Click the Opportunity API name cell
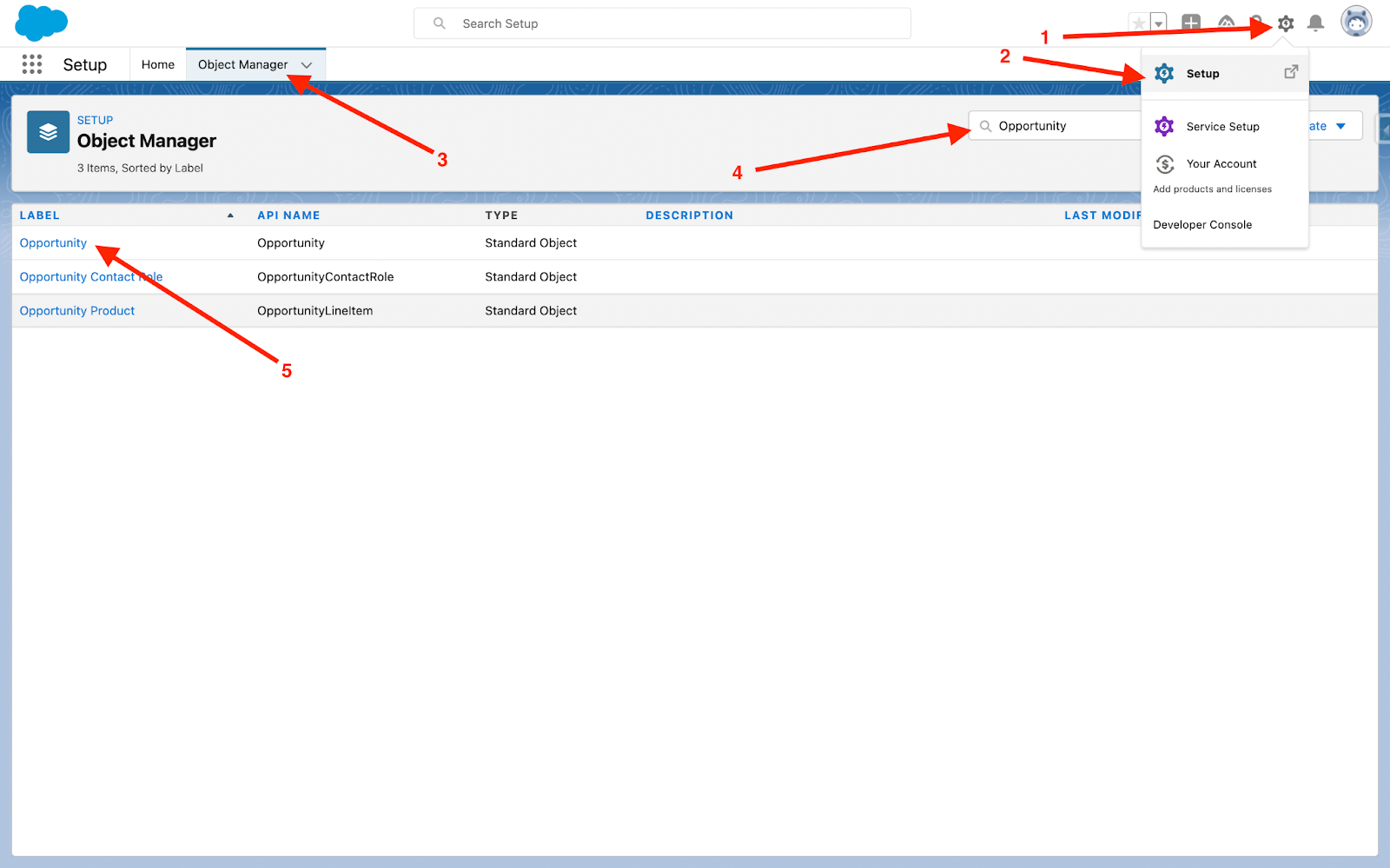The width and height of the screenshot is (1390, 868). point(291,243)
